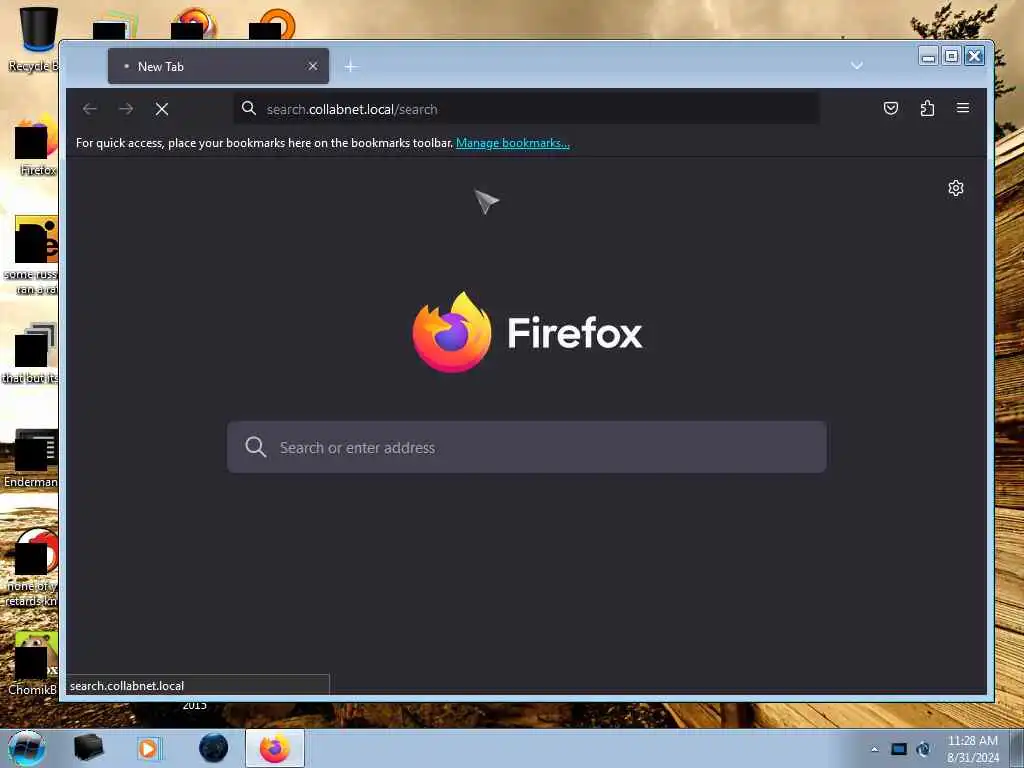Select the Enderman desktop icon
This screenshot has width=1024, height=768.
(x=31, y=458)
